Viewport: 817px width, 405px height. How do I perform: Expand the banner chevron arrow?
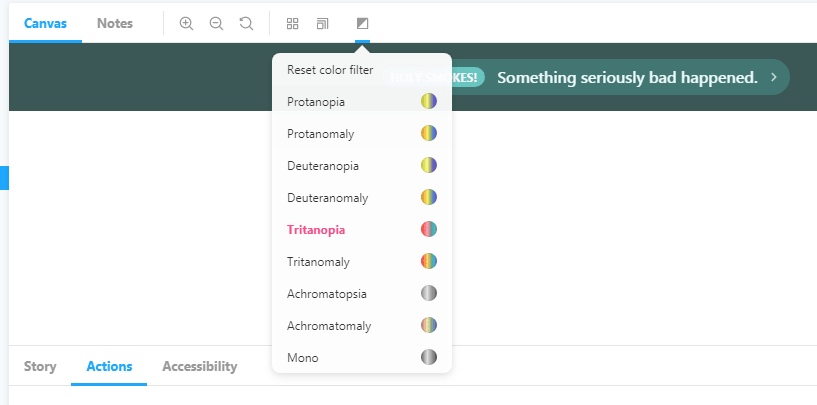click(774, 77)
